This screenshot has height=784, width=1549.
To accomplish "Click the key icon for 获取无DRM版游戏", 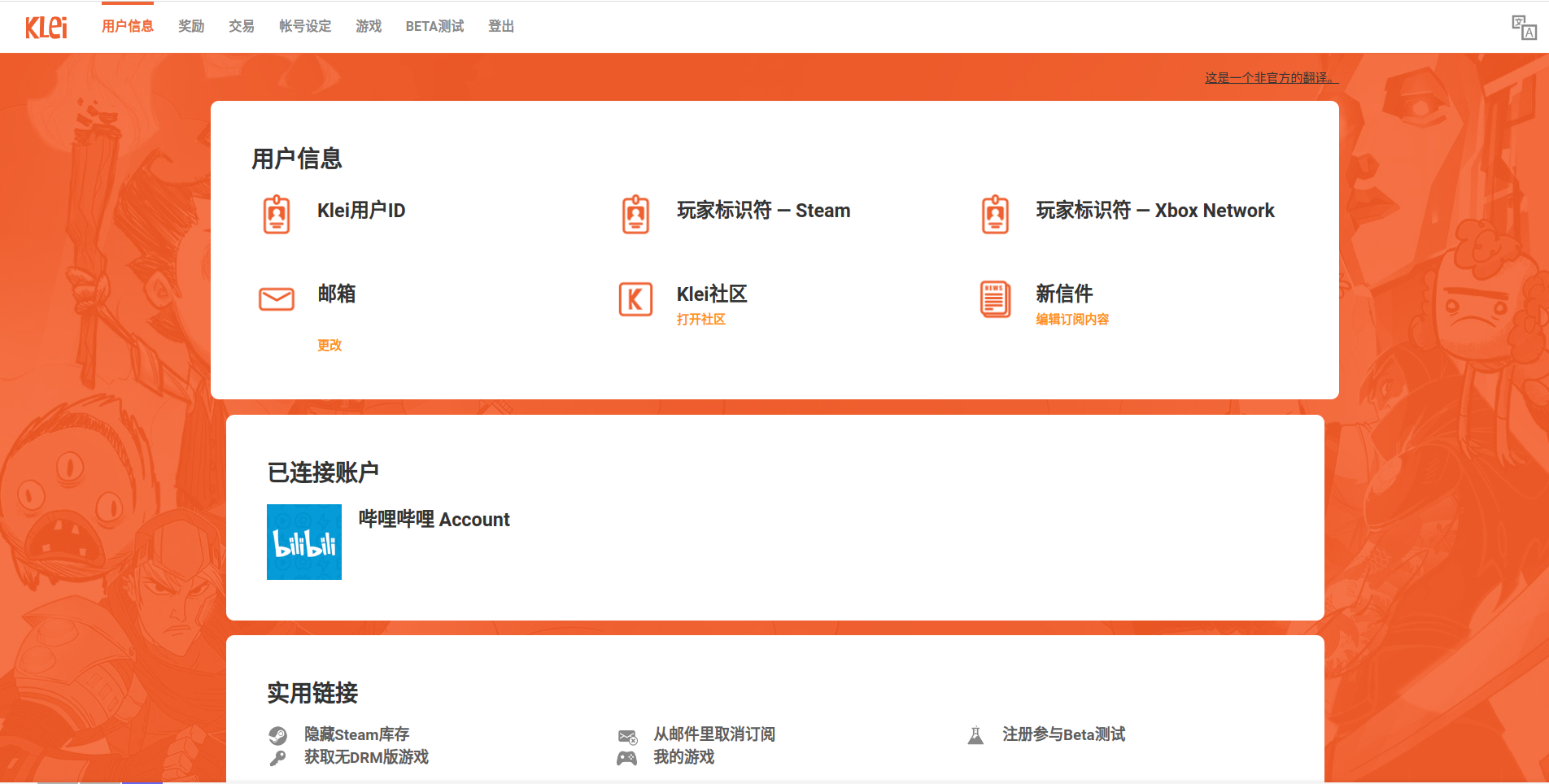I will 279,758.
